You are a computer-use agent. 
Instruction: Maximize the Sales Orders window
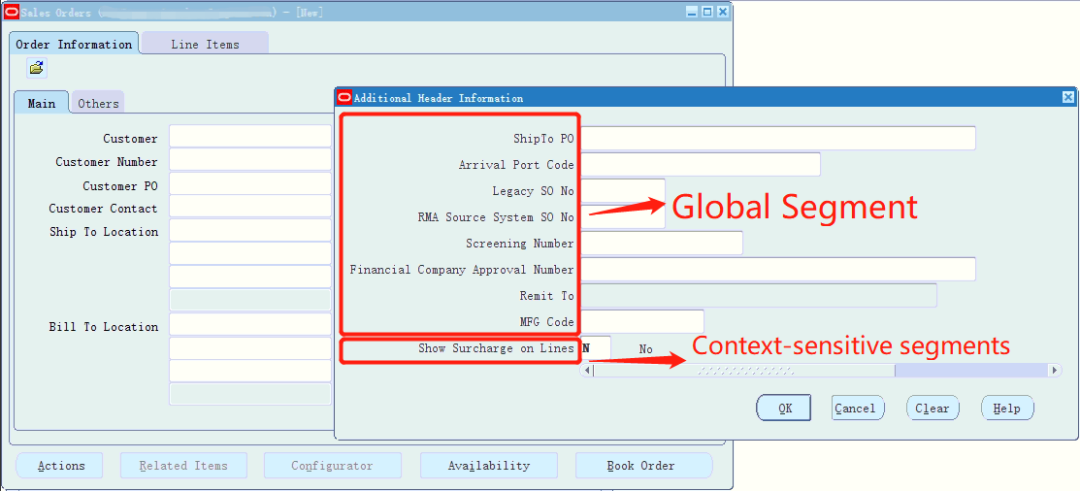pyautogui.click(x=707, y=12)
